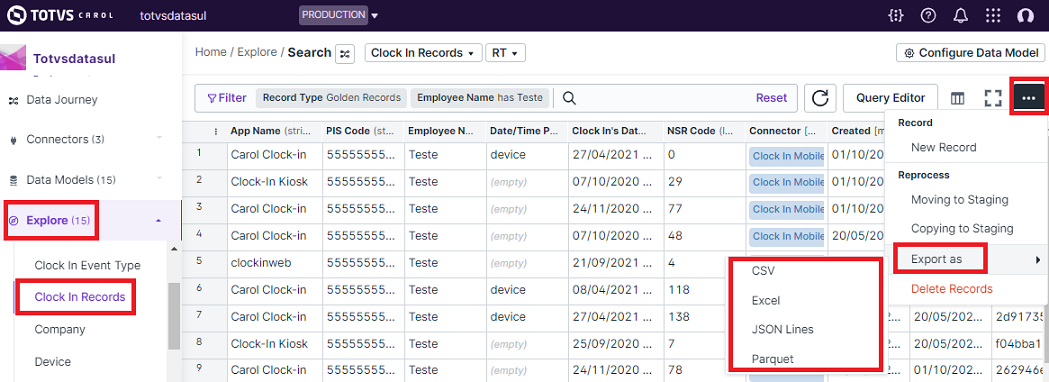Sort by PIS Code column header
1049x382 pixels.
point(363,131)
